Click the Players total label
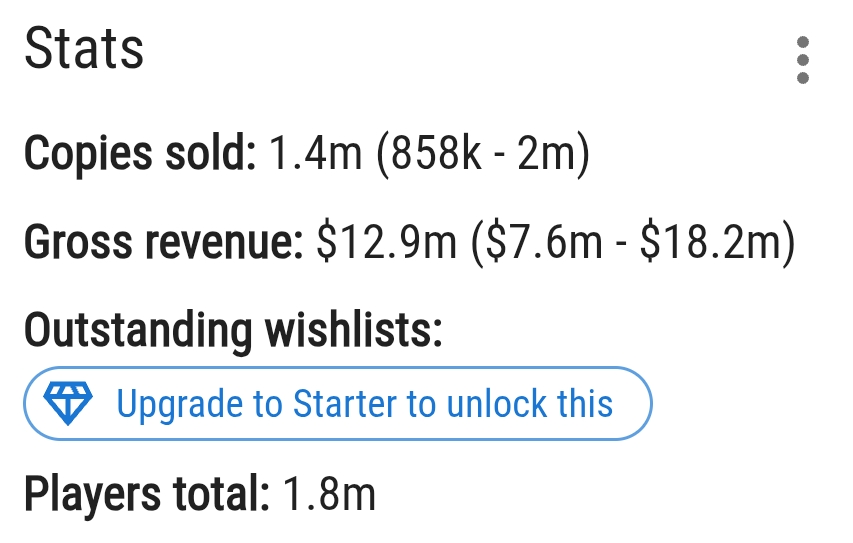The width and height of the screenshot is (853, 543). pos(147,494)
